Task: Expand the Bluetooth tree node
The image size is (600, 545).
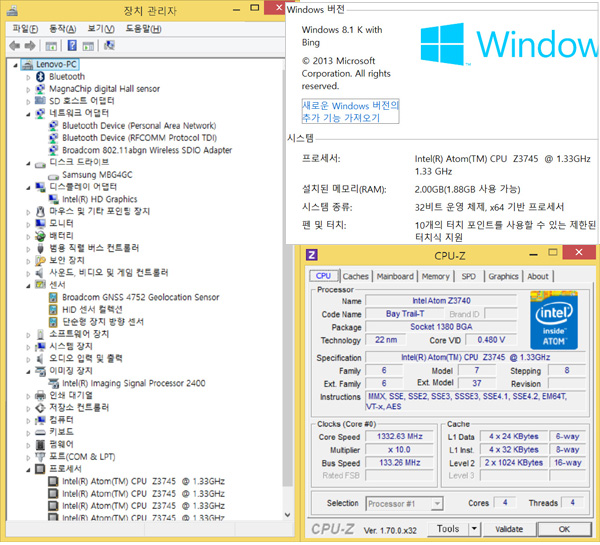Action: pyautogui.click(x=27, y=76)
